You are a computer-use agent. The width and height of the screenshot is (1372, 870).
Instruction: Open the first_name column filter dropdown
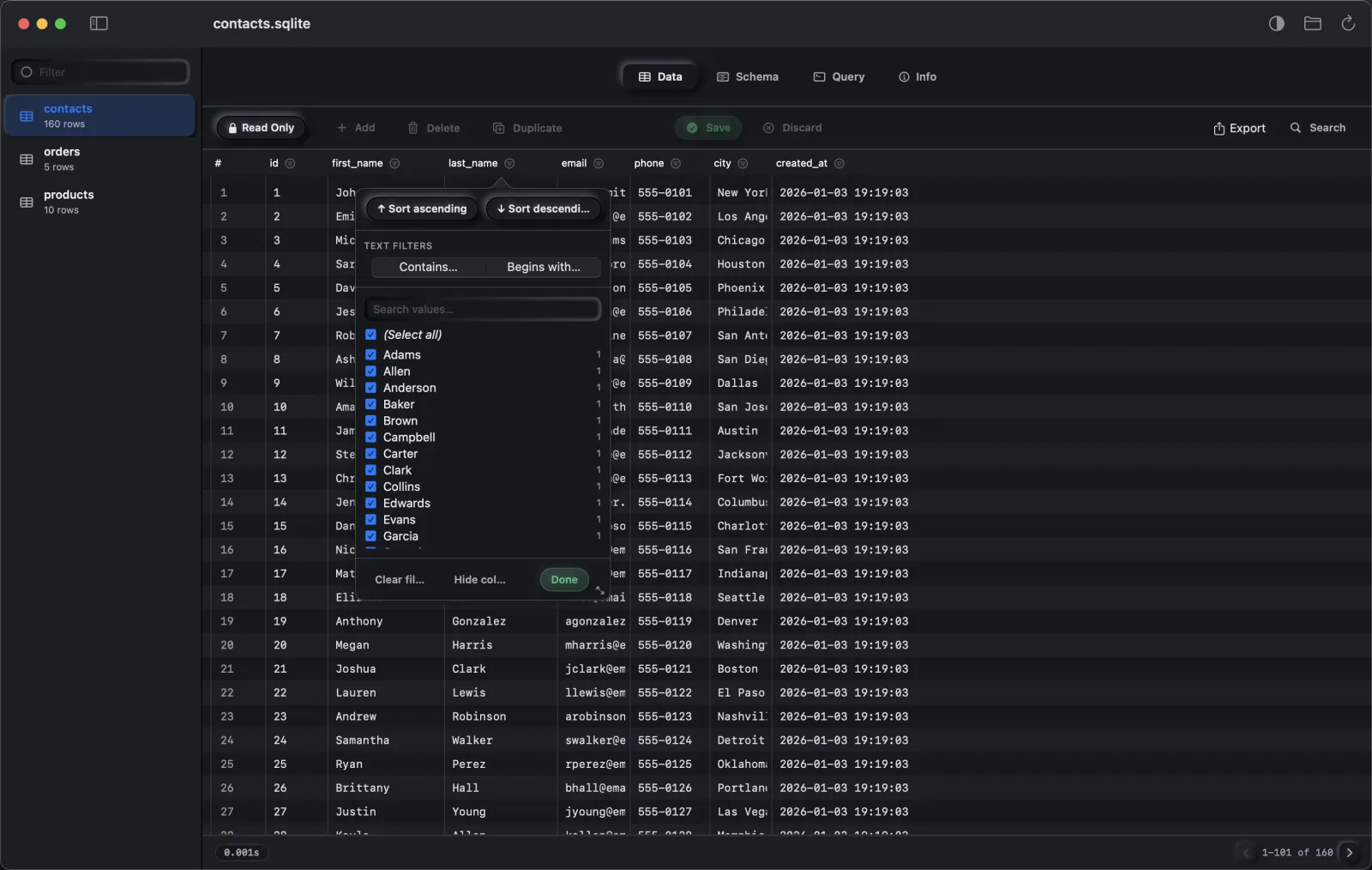coord(394,163)
